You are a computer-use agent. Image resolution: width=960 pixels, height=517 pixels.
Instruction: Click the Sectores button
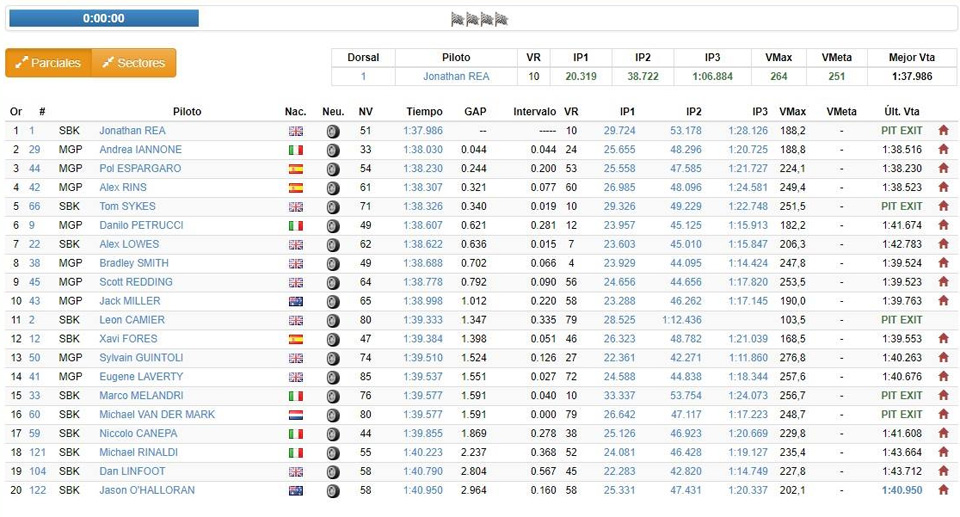[134, 62]
